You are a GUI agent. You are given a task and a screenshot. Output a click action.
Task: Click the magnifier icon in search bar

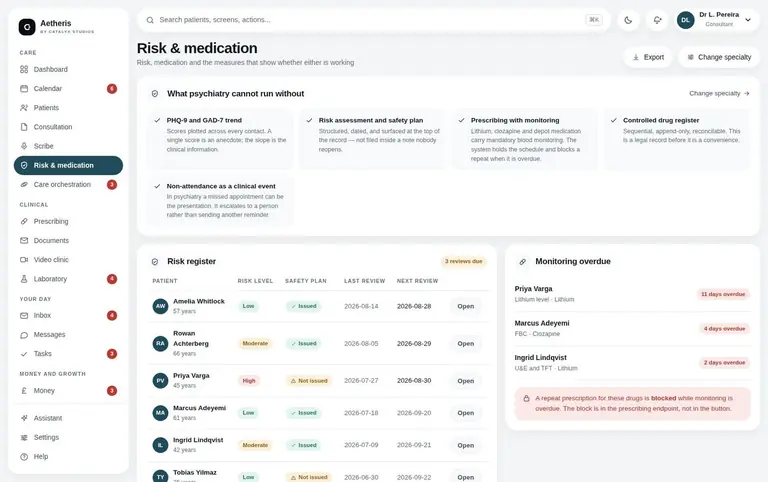150,20
